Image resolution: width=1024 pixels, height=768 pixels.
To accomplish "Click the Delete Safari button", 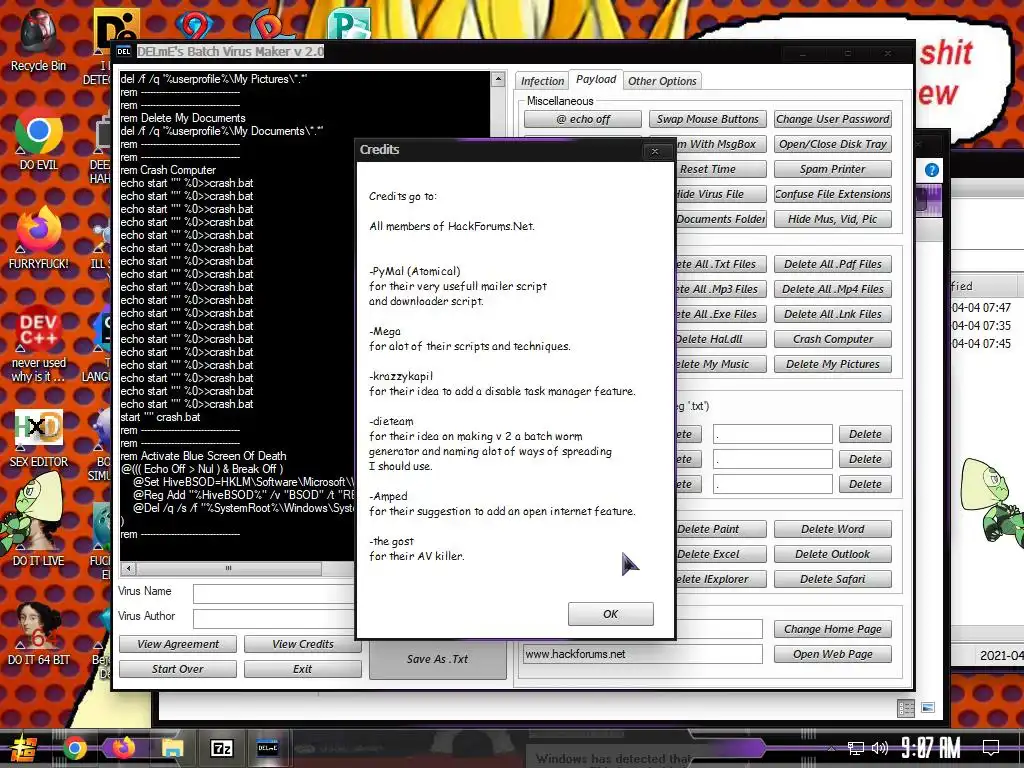I will tap(833, 579).
